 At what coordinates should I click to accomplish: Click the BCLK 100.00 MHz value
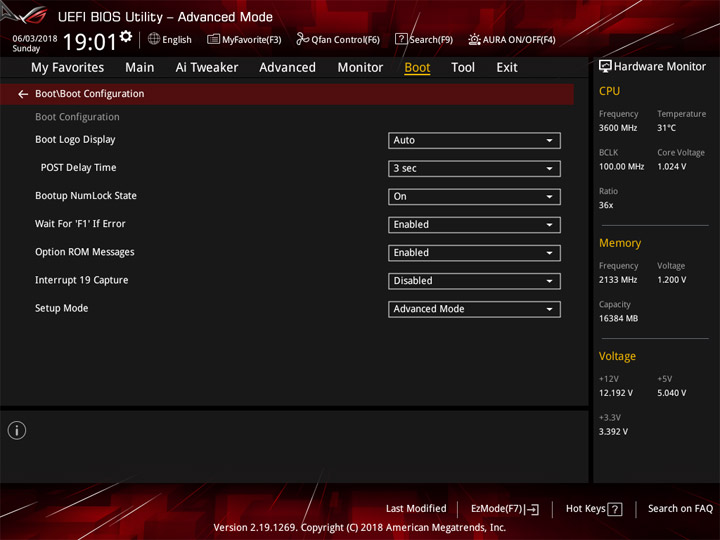coord(622,167)
